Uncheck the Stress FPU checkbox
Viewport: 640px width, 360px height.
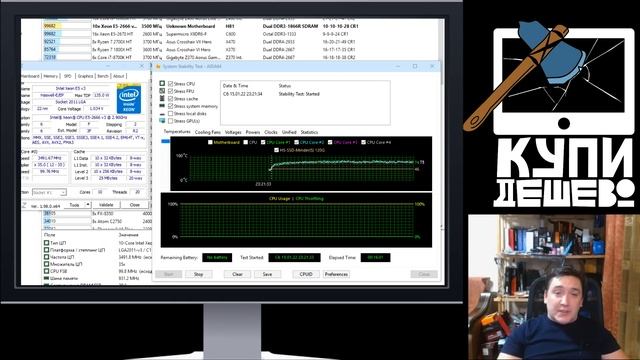(x=171, y=91)
